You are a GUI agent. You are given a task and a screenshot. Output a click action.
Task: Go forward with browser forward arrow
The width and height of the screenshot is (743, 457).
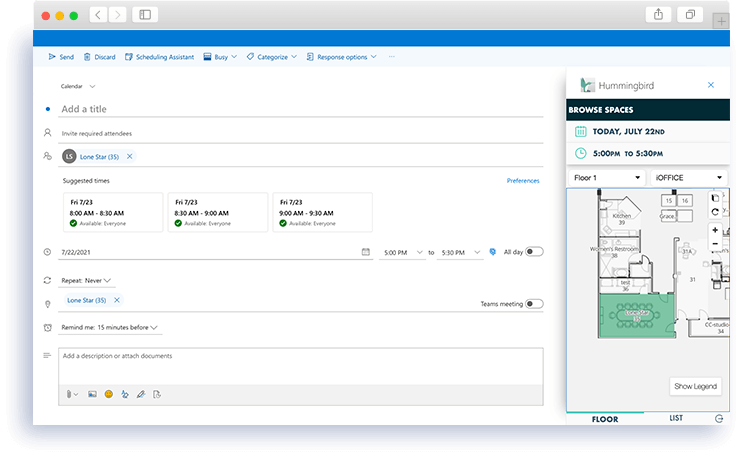click(x=118, y=15)
